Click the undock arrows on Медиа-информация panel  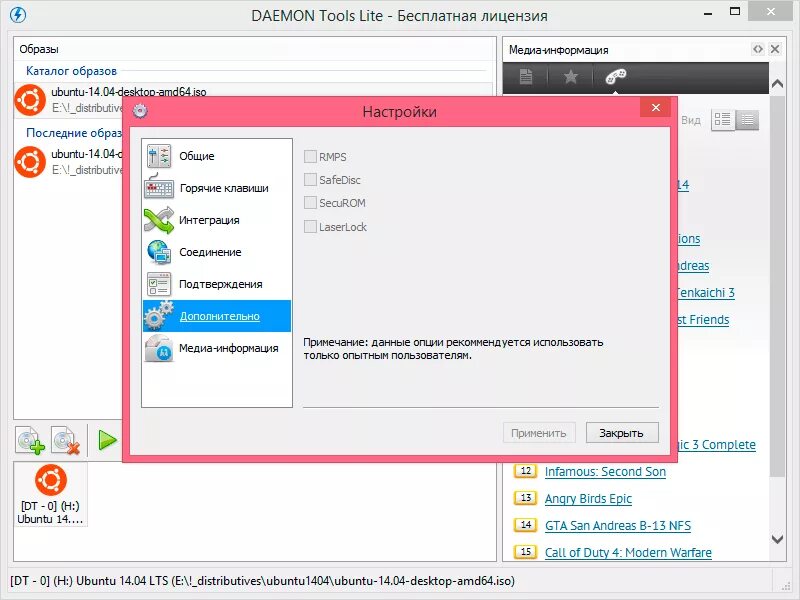click(x=758, y=49)
